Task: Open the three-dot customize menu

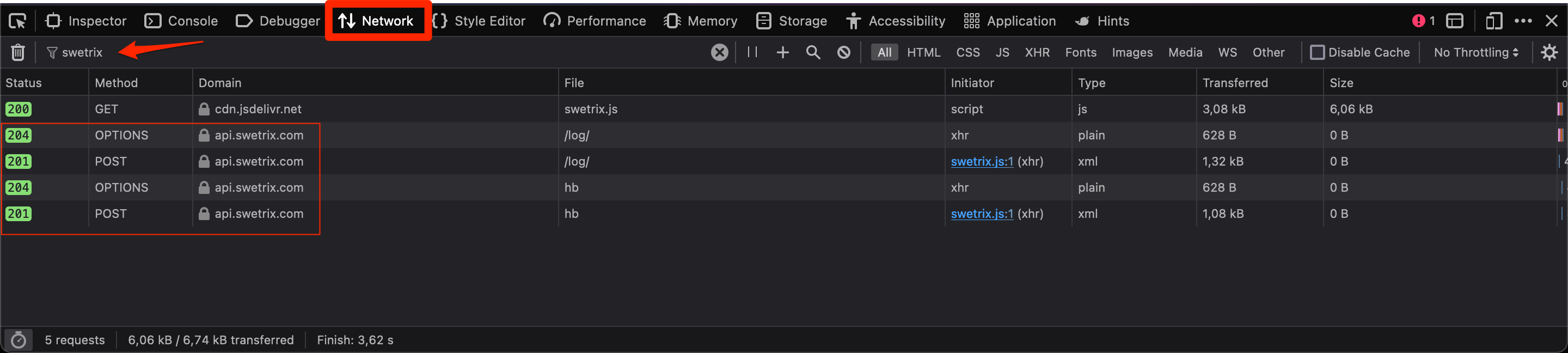Action: click(1523, 21)
